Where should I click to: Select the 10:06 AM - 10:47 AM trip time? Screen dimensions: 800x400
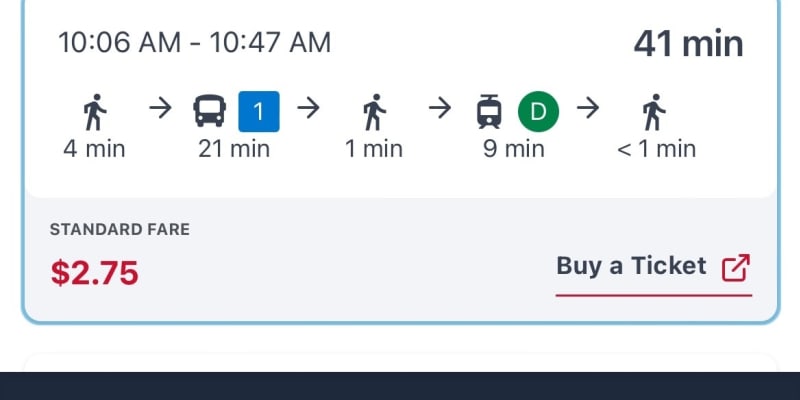tap(194, 42)
